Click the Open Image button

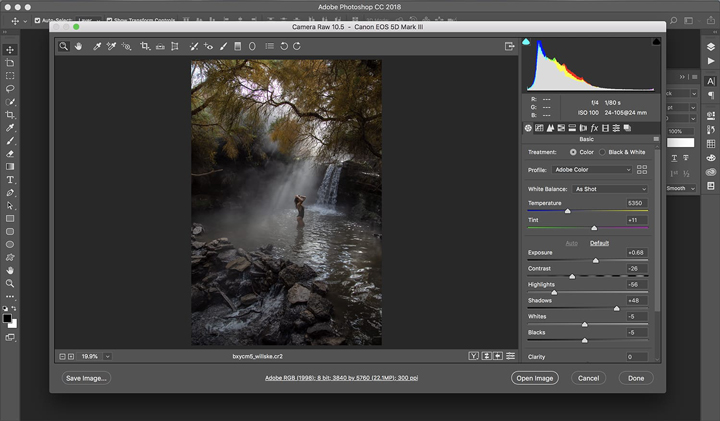(x=535, y=378)
